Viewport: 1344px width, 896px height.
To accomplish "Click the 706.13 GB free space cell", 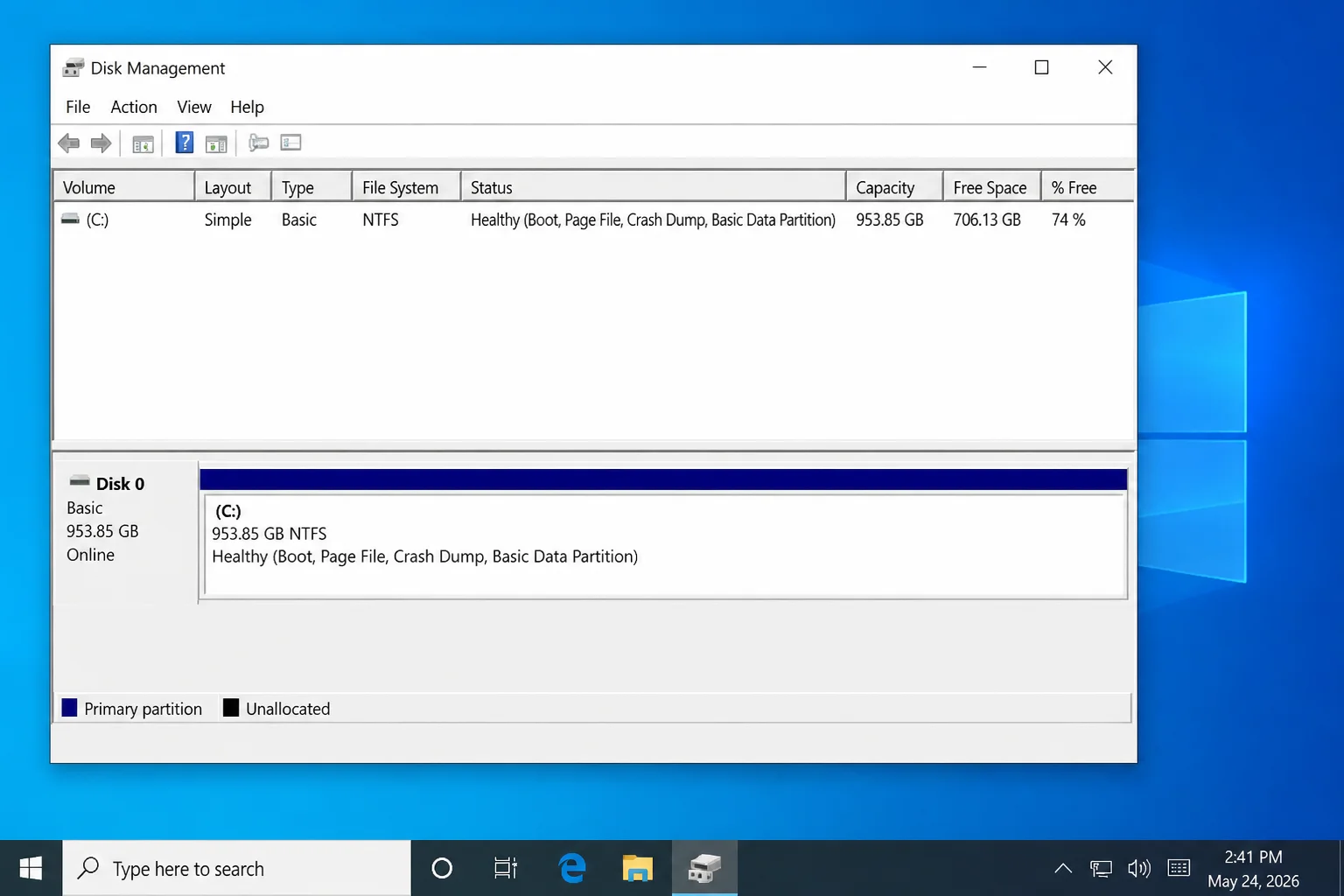I will point(987,220).
